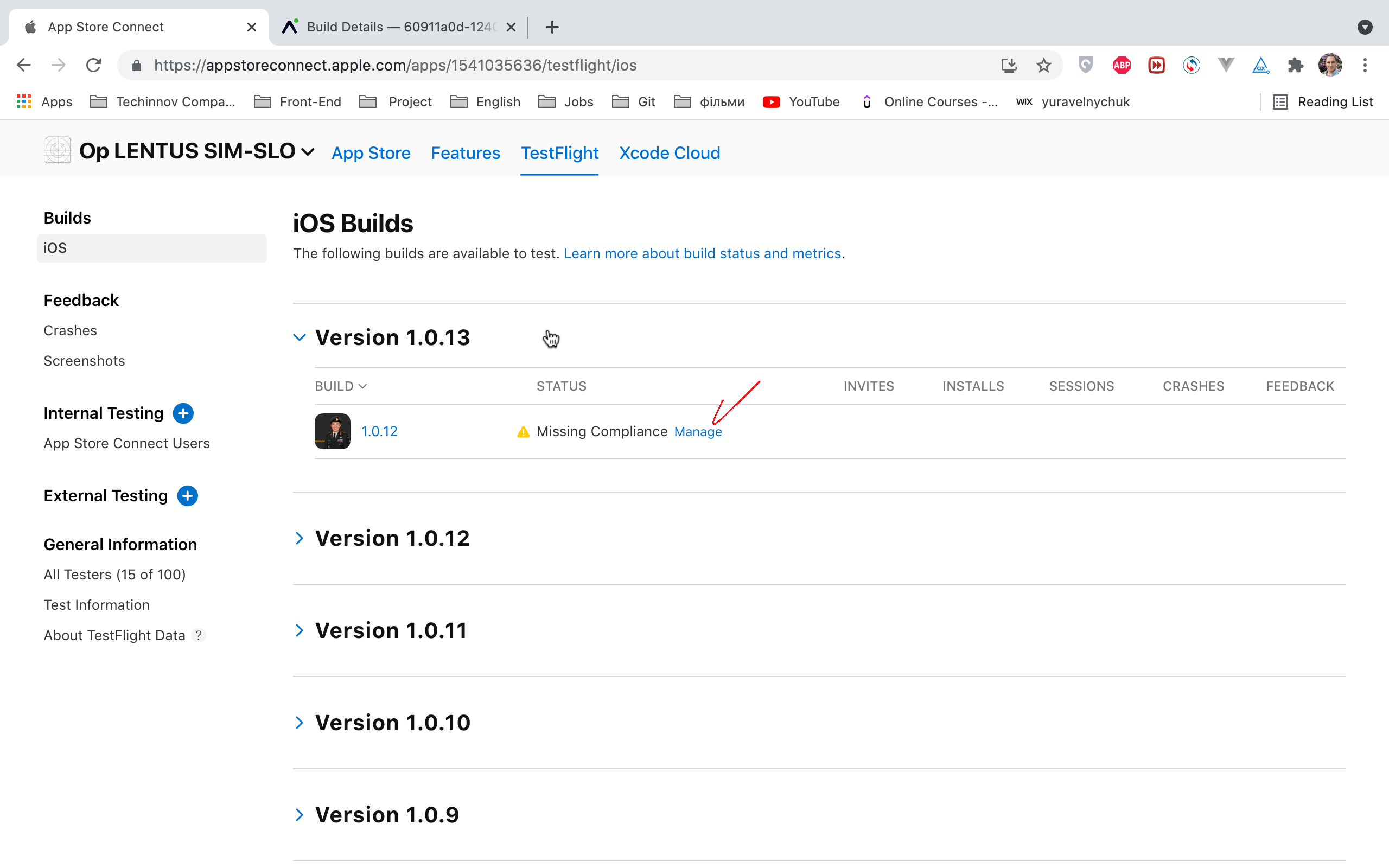Add a new External Testing group

point(187,495)
